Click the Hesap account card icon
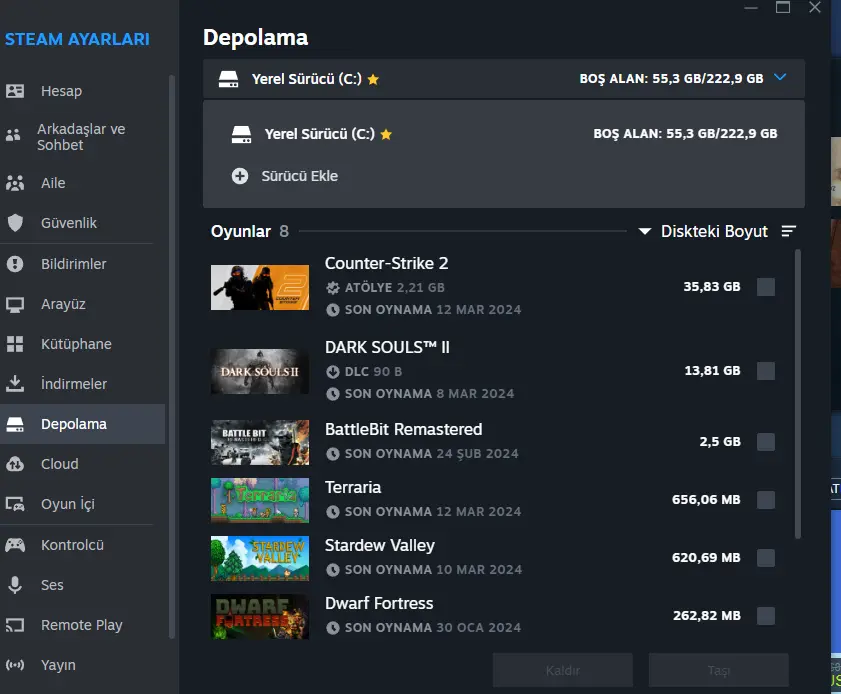The width and height of the screenshot is (841, 694). [x=15, y=91]
